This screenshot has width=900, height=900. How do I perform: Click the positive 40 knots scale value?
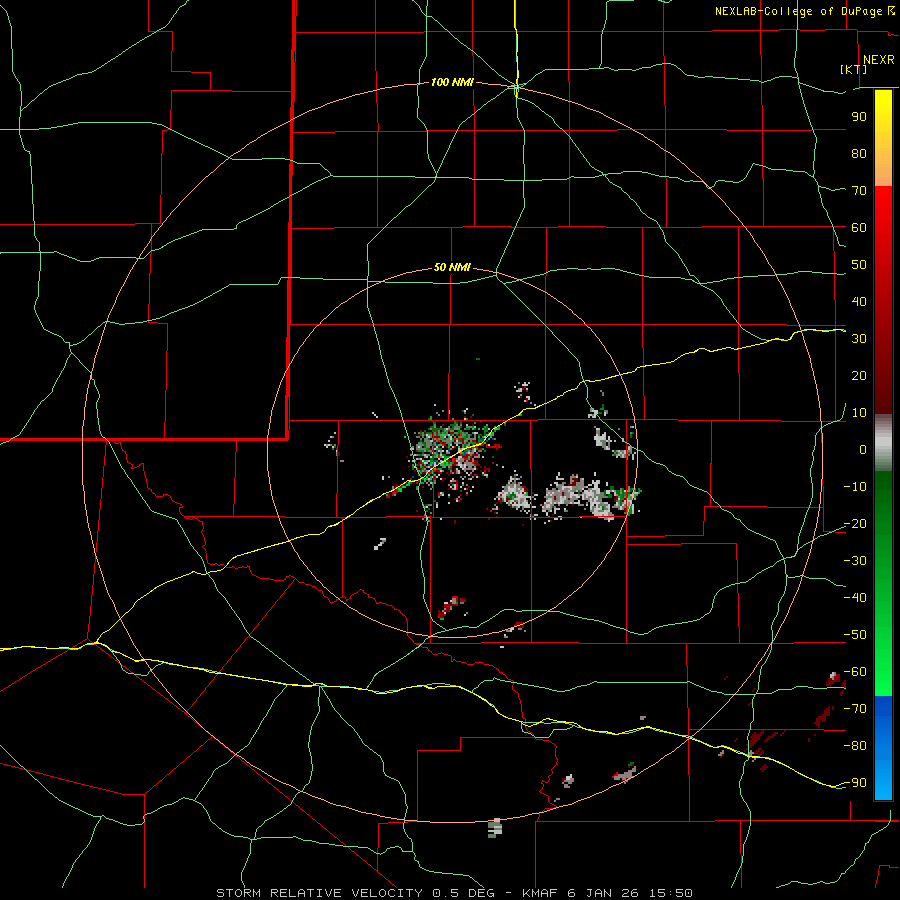click(x=859, y=301)
